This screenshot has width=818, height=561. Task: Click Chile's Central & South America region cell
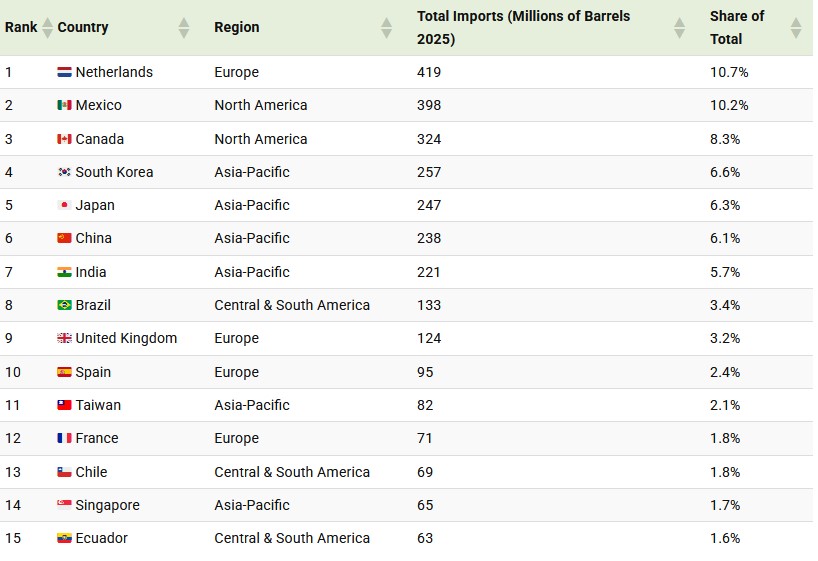[x=292, y=472]
